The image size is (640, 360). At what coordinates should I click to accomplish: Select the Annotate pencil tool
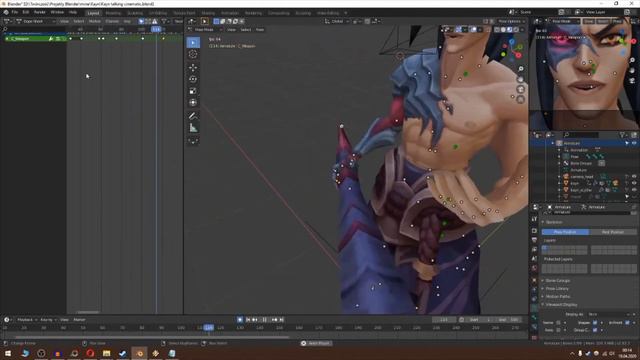click(x=193, y=116)
